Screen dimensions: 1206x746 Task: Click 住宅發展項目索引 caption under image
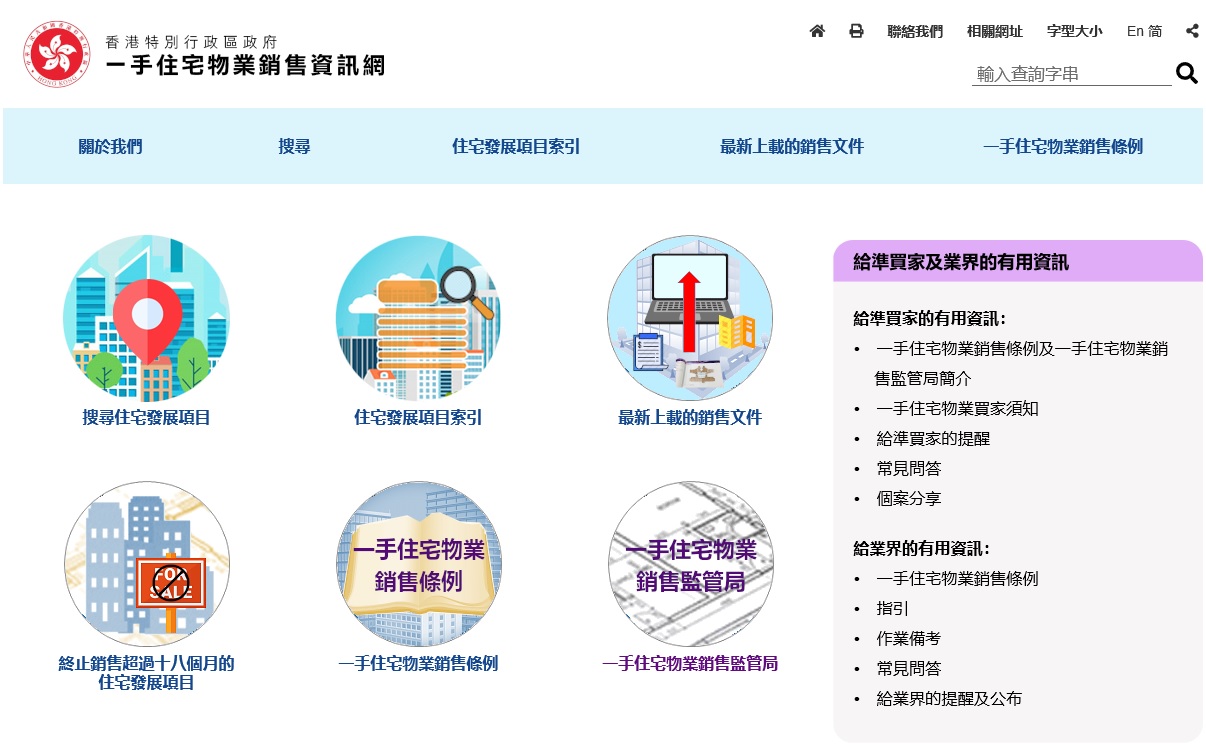coord(418,417)
